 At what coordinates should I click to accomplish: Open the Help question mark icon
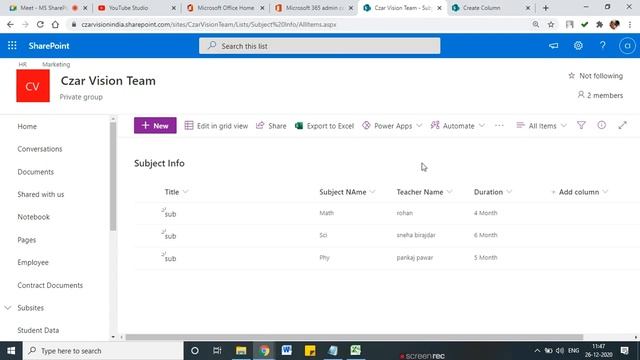tap(602, 46)
